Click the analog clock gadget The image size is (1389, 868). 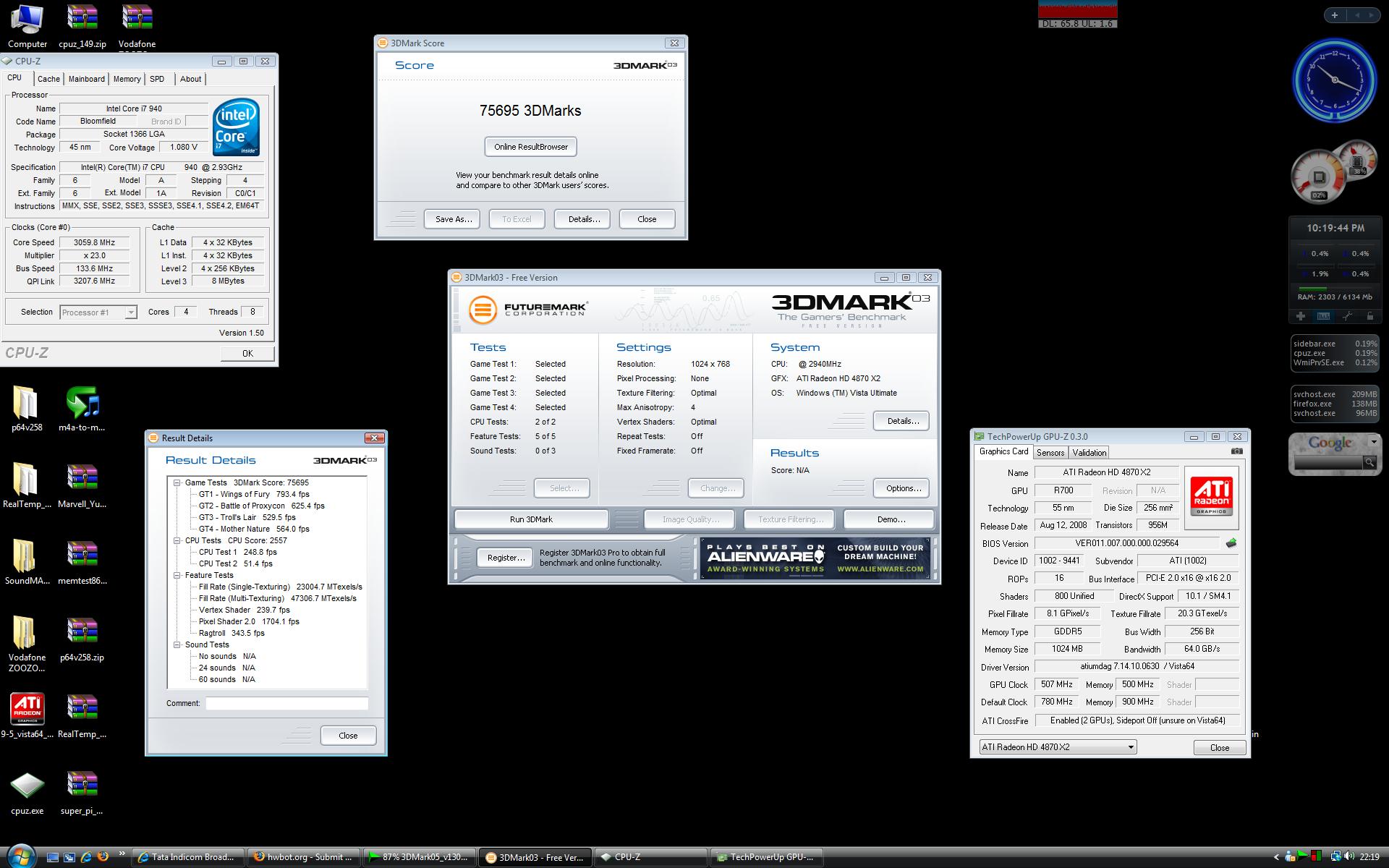(1334, 80)
